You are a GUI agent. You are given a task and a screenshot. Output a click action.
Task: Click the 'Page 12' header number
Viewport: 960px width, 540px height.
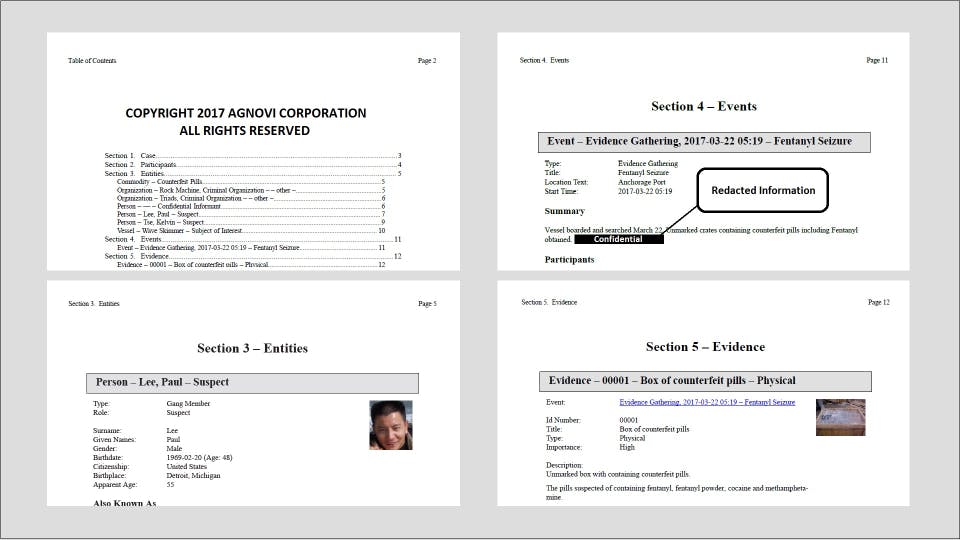(879, 302)
